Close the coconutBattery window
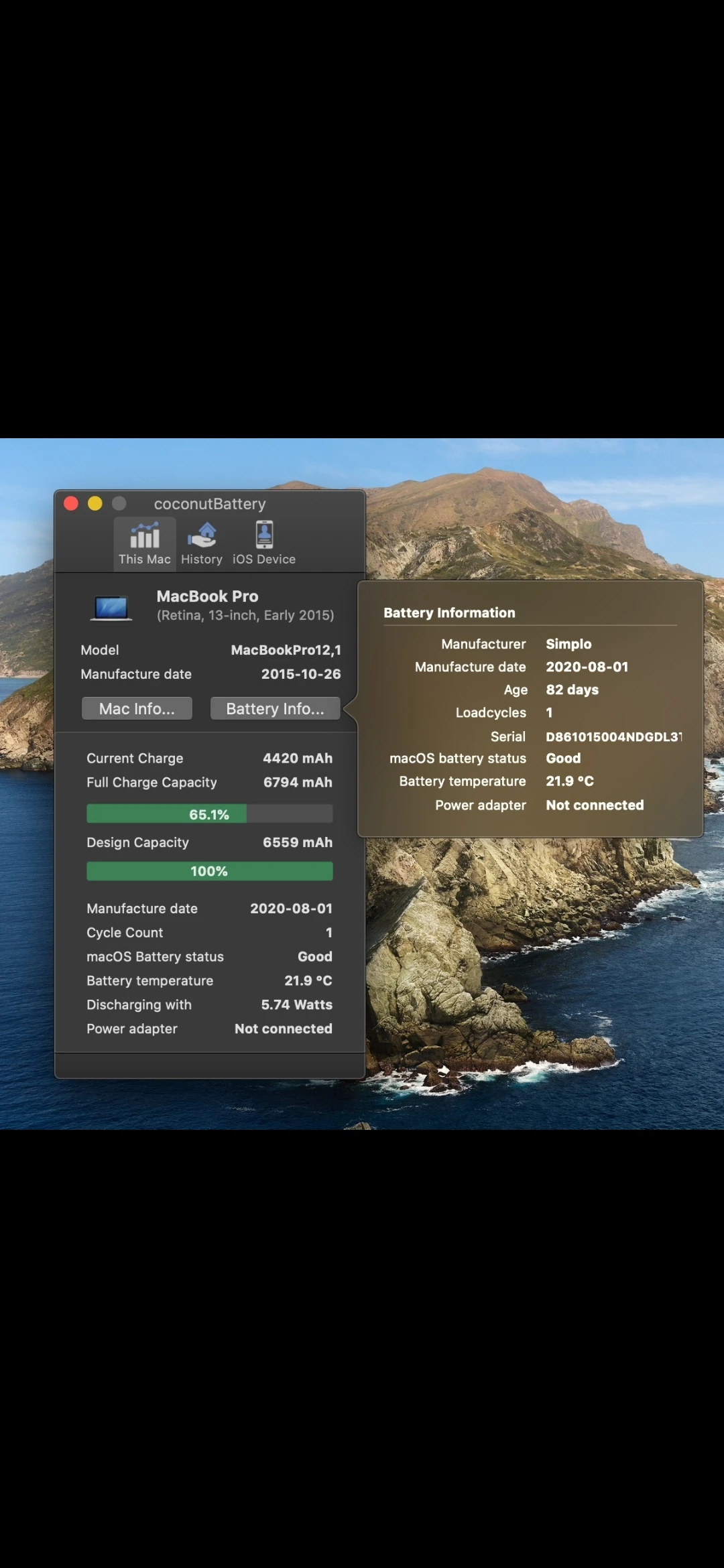724x1568 pixels. pyautogui.click(x=71, y=503)
